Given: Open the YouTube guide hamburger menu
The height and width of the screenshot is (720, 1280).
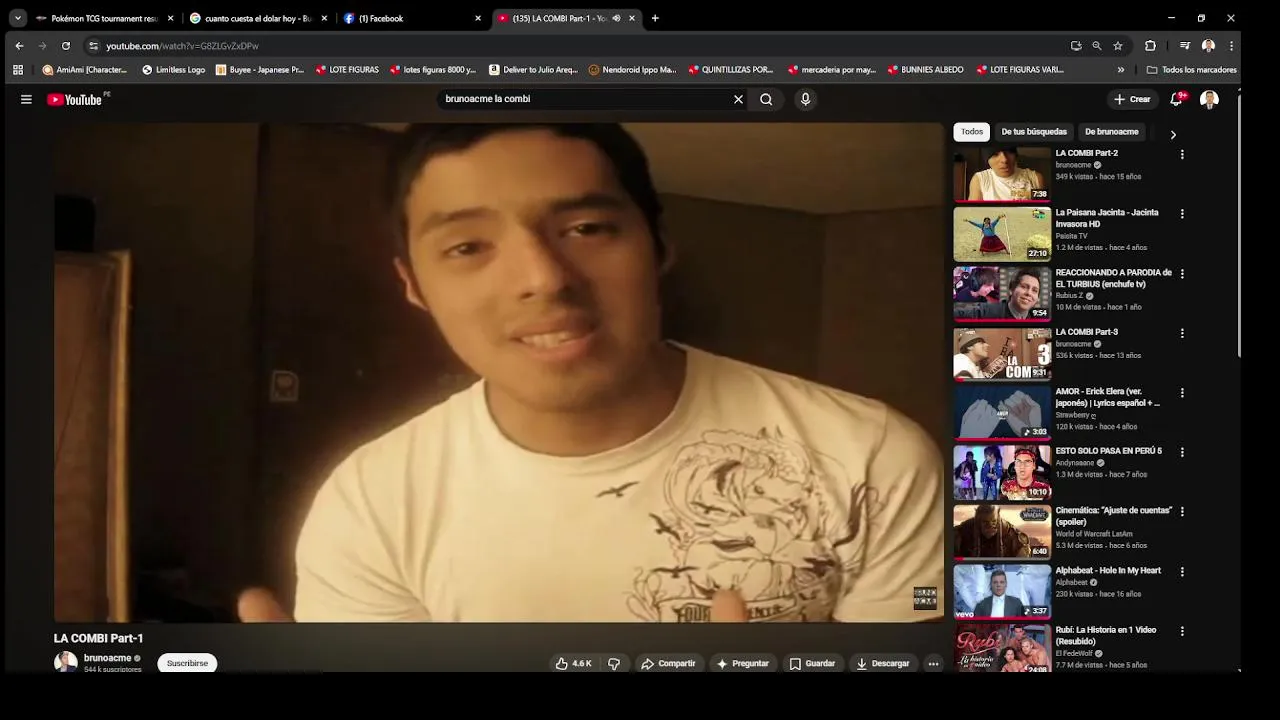Looking at the screenshot, I should click(x=26, y=99).
